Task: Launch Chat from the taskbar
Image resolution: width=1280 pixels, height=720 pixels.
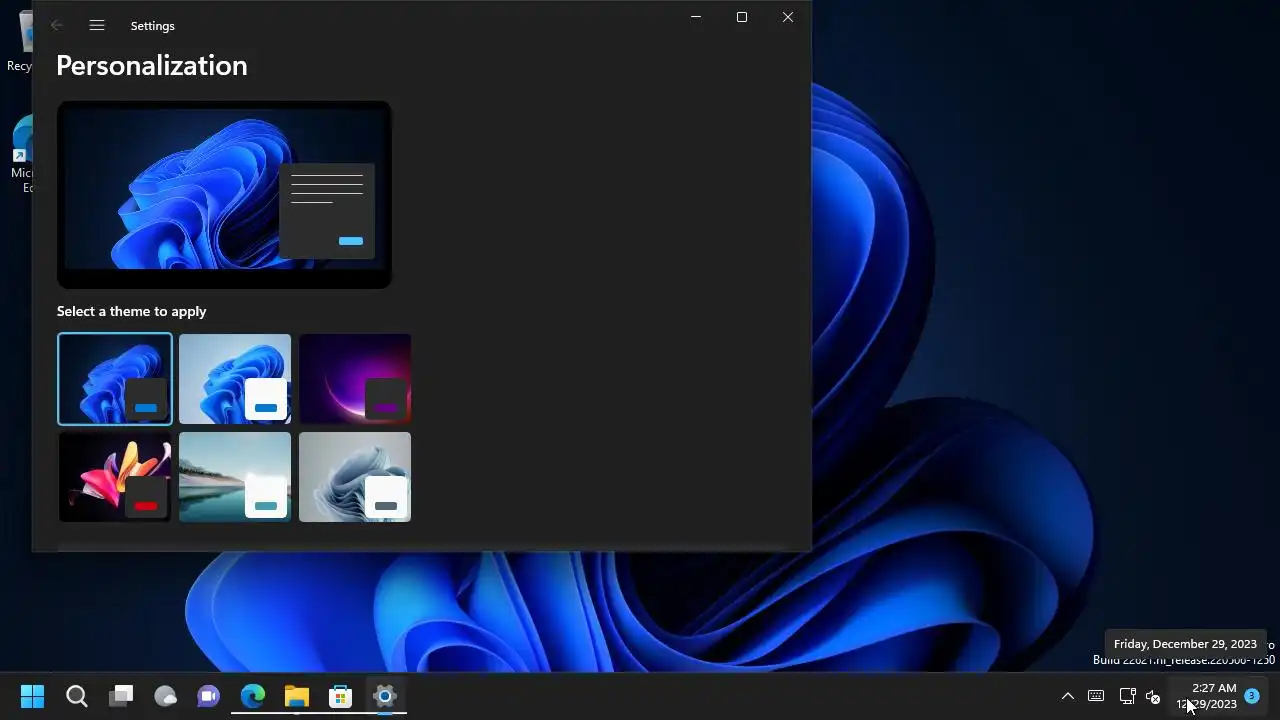Action: 209,696
